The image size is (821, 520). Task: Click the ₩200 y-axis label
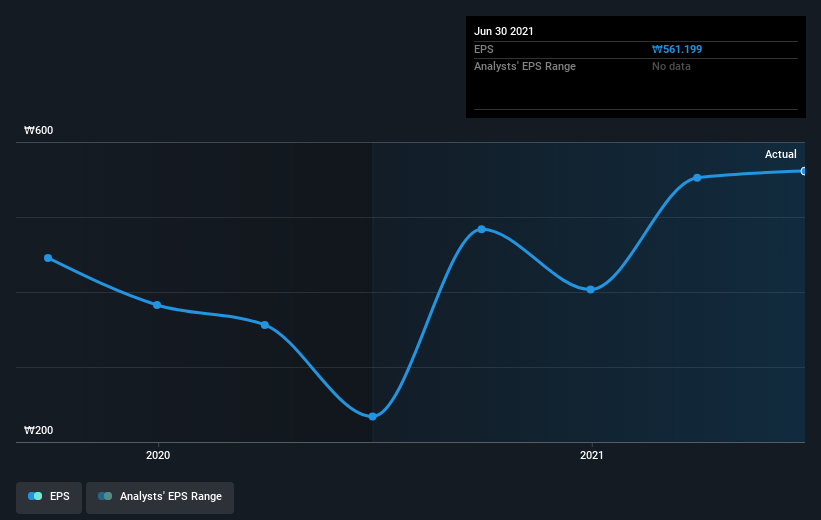tap(39, 430)
